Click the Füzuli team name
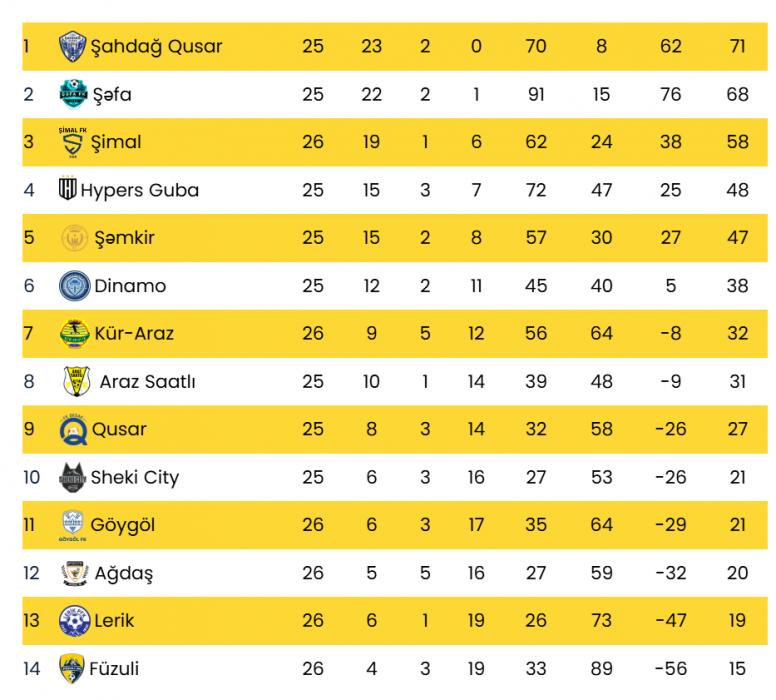Image resolution: width=776 pixels, height=700 pixels. click(114, 668)
